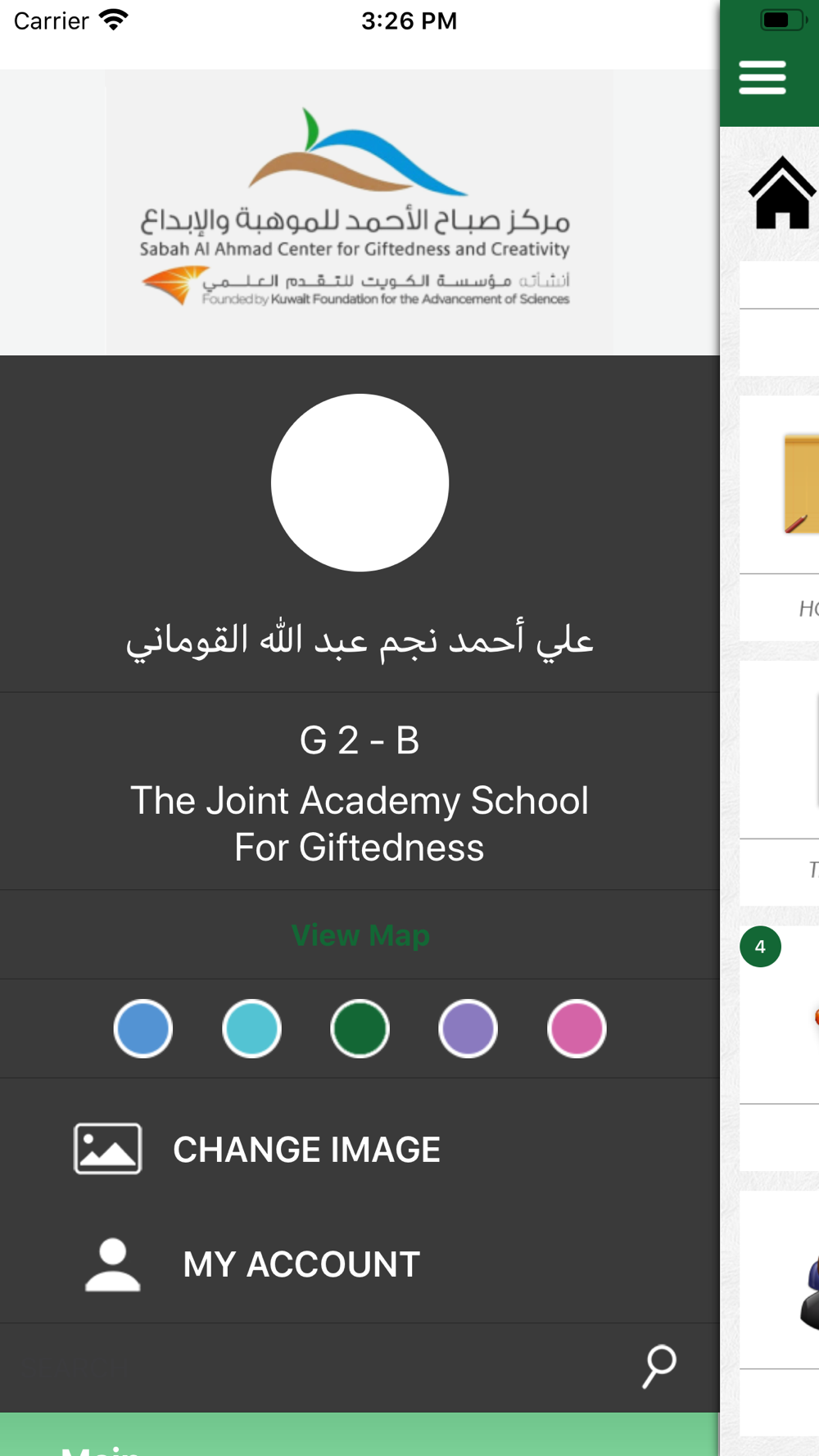This screenshot has width=819, height=1456.
Task: Select the purple theme color circle
Action: pyautogui.click(x=468, y=1029)
